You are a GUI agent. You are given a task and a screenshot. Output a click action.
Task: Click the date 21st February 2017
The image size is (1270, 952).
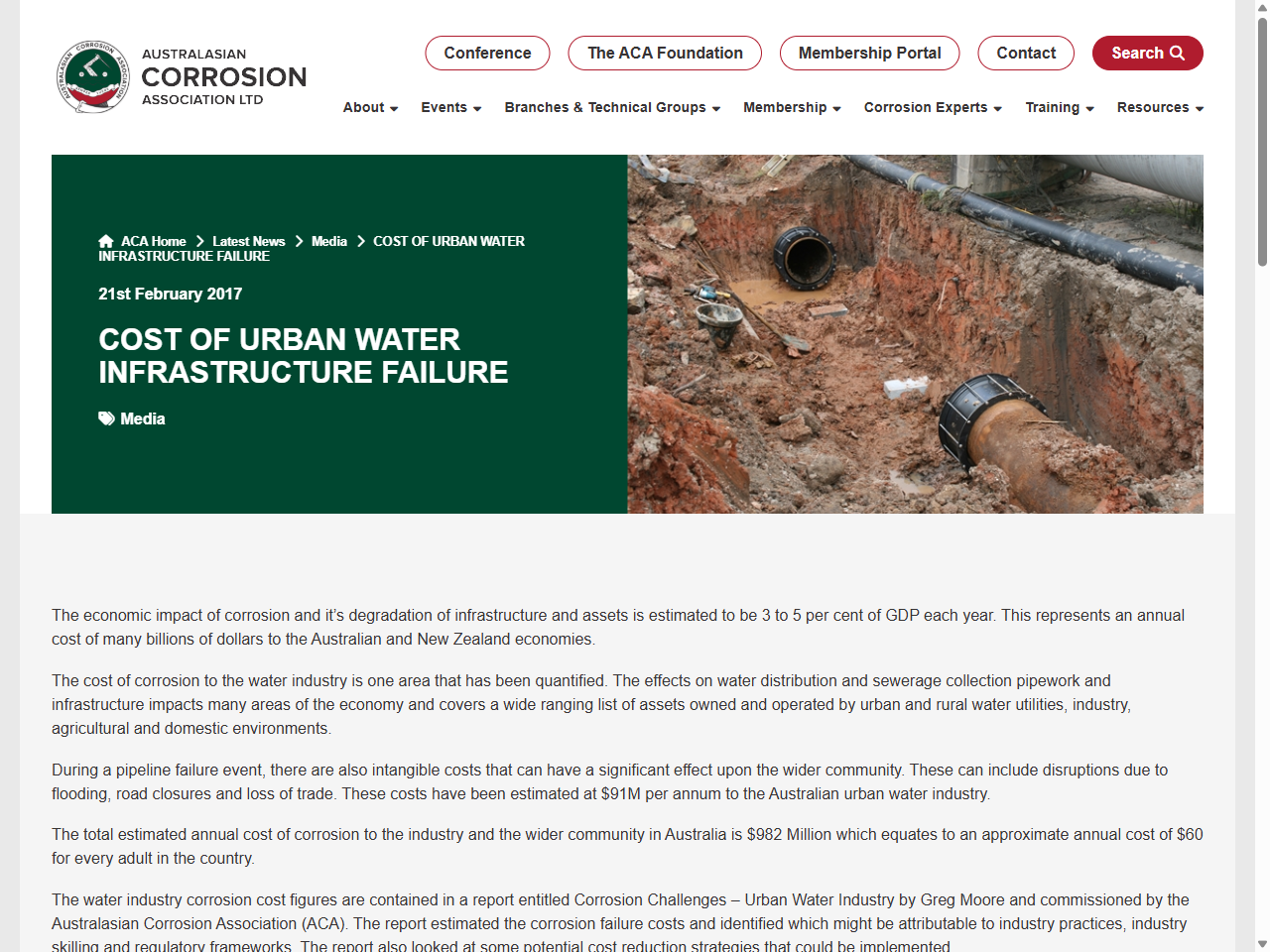(x=170, y=294)
